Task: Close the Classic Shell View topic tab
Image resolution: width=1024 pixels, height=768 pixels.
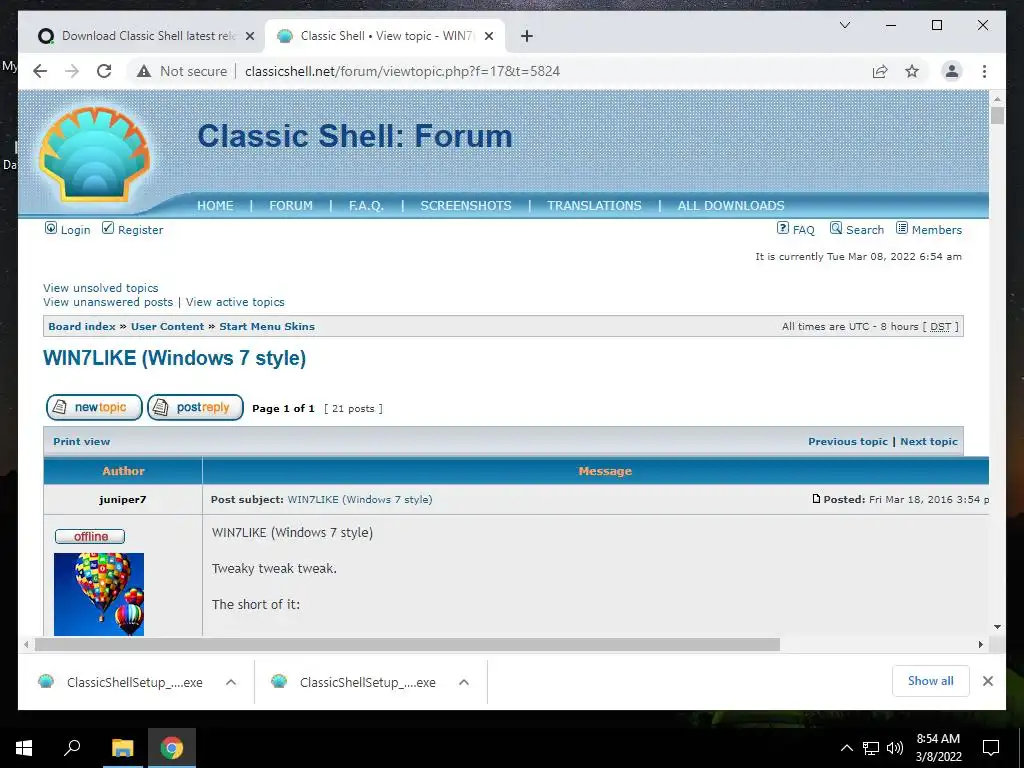Action: coord(488,36)
